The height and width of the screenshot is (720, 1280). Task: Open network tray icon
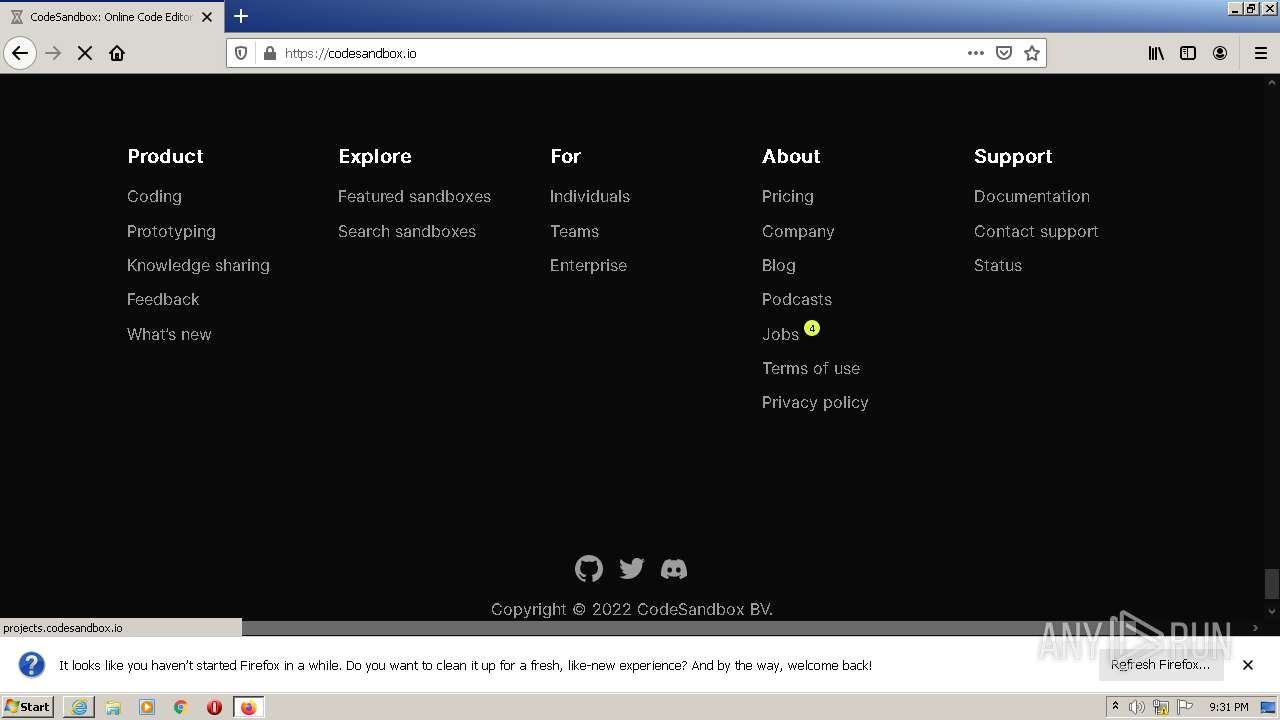pos(1161,707)
